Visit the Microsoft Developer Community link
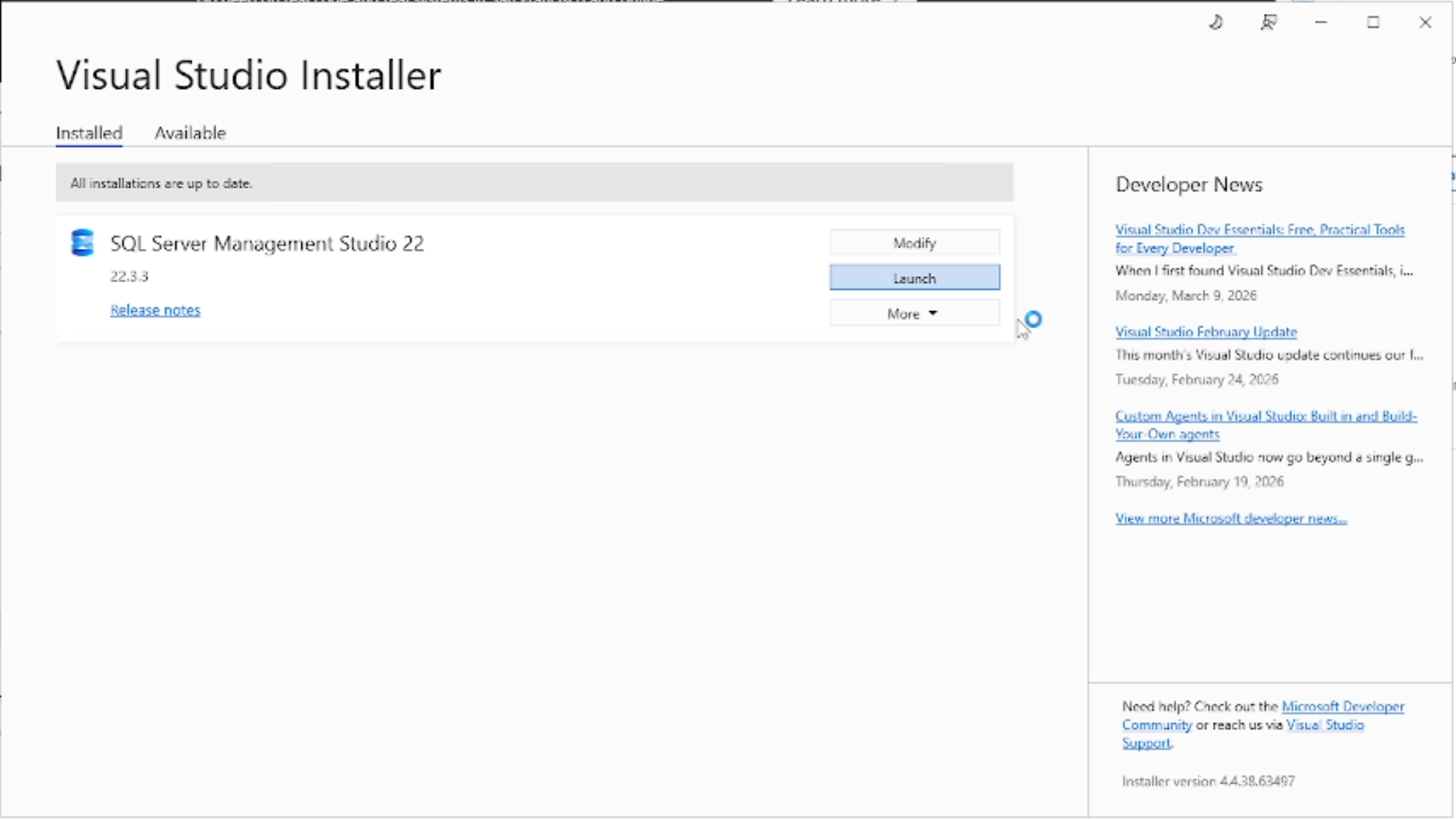Viewport: 1456px width, 820px height. 1342,706
